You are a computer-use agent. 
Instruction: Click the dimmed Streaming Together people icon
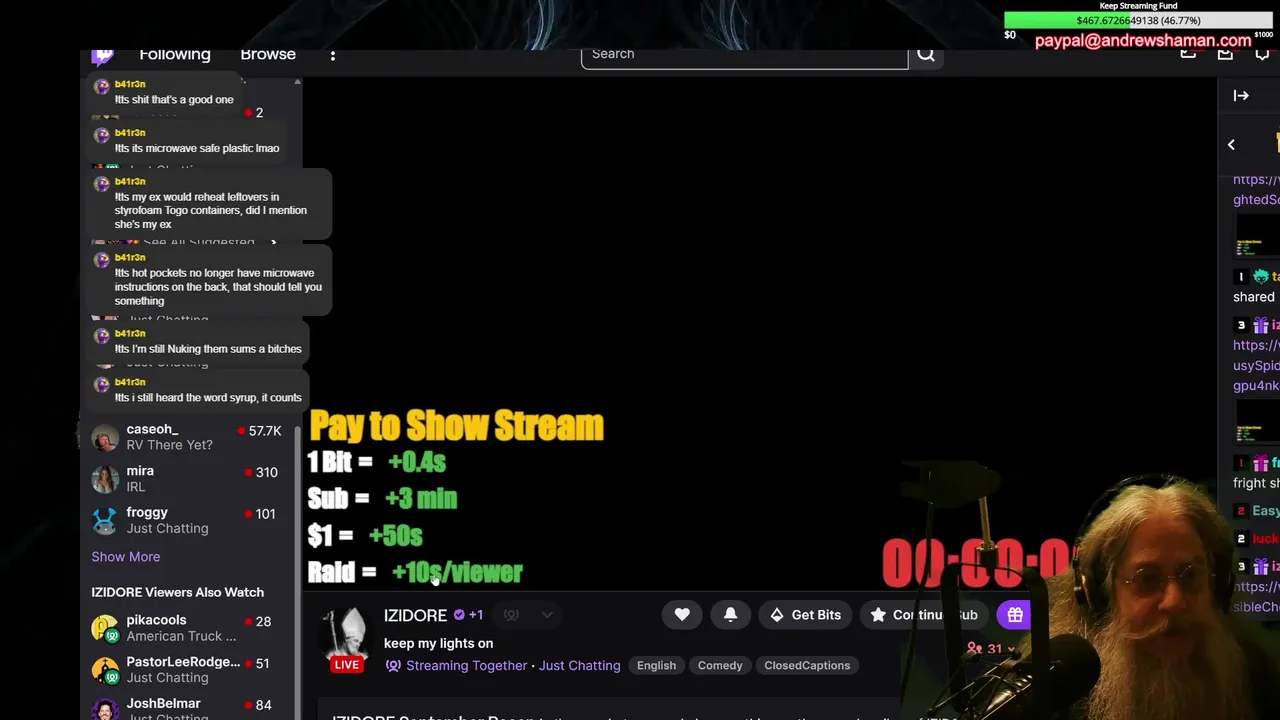(511, 615)
